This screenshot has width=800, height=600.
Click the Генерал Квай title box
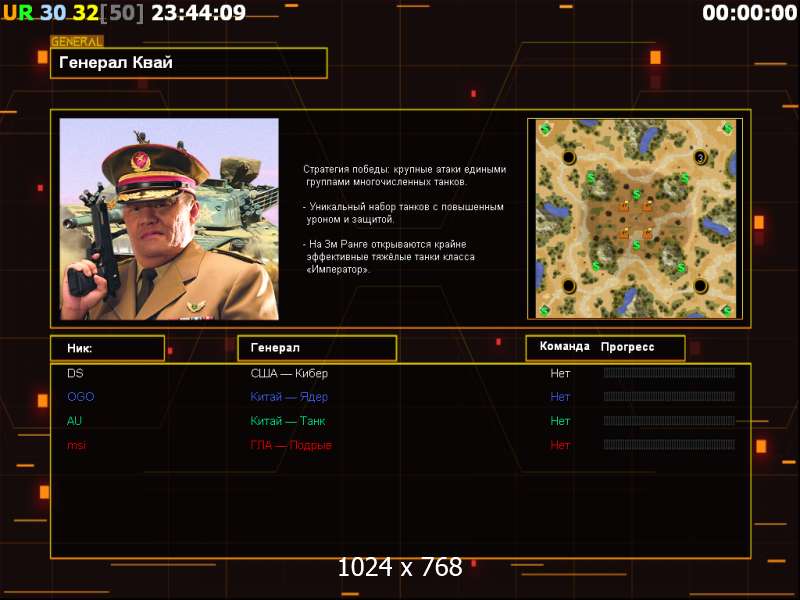click(189, 63)
